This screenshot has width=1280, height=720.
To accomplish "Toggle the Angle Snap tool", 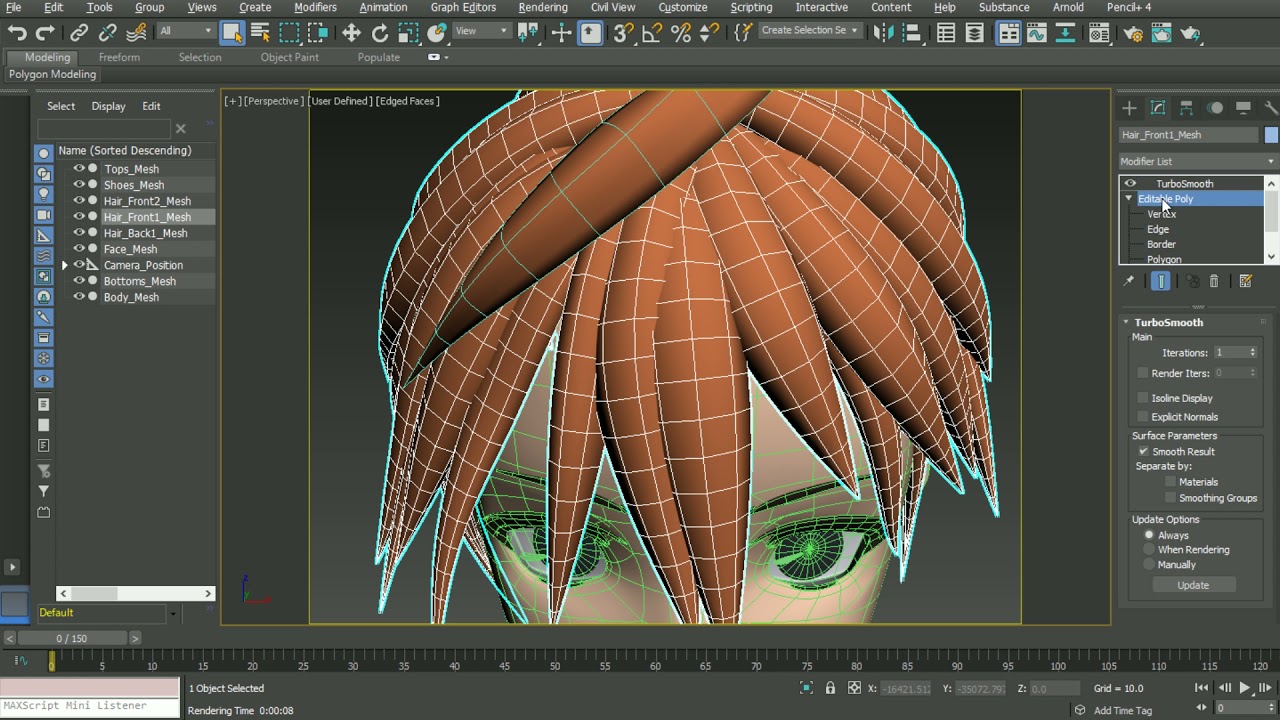I will point(652,33).
